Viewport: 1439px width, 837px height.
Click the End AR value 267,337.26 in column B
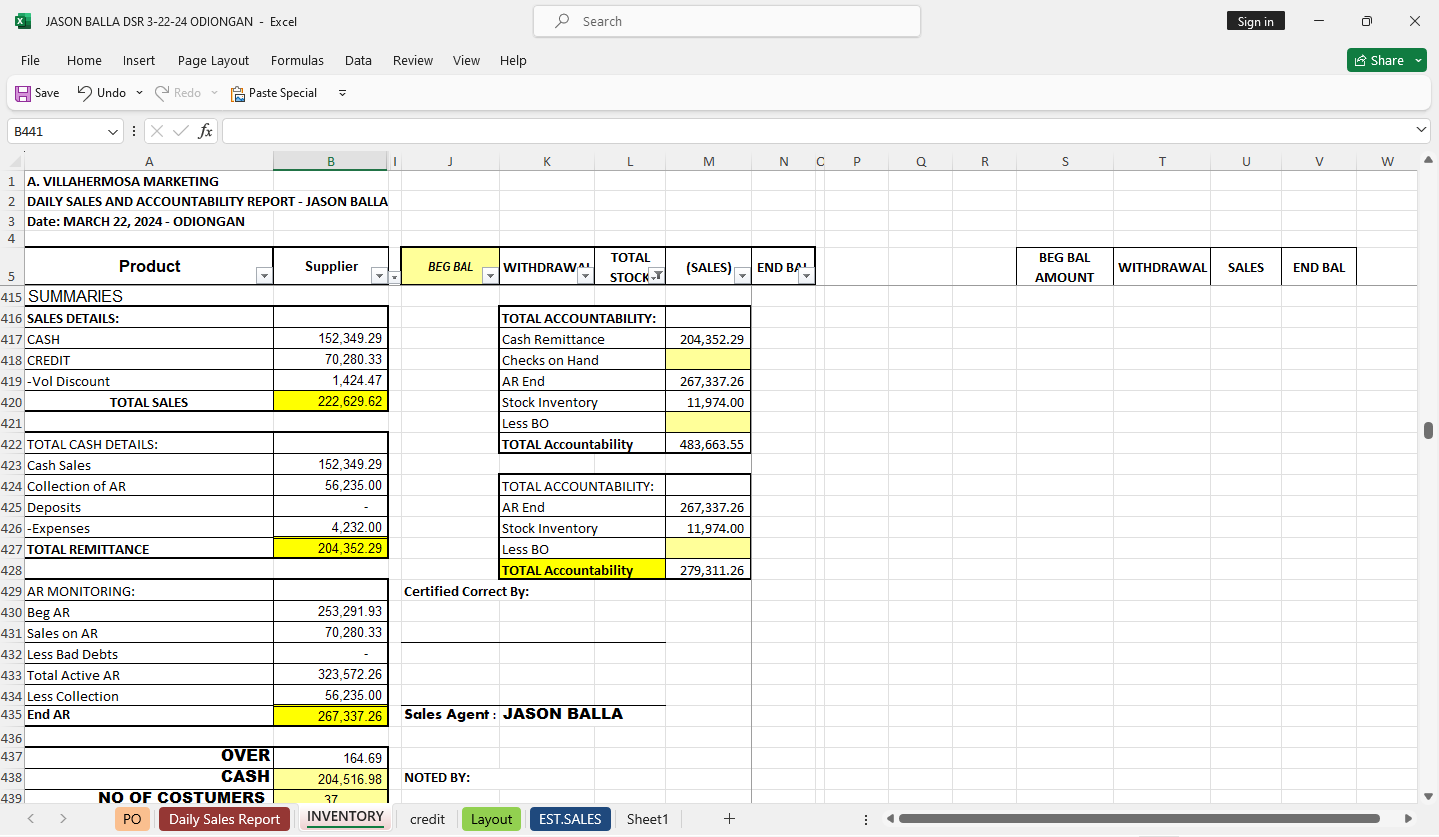[331, 716]
